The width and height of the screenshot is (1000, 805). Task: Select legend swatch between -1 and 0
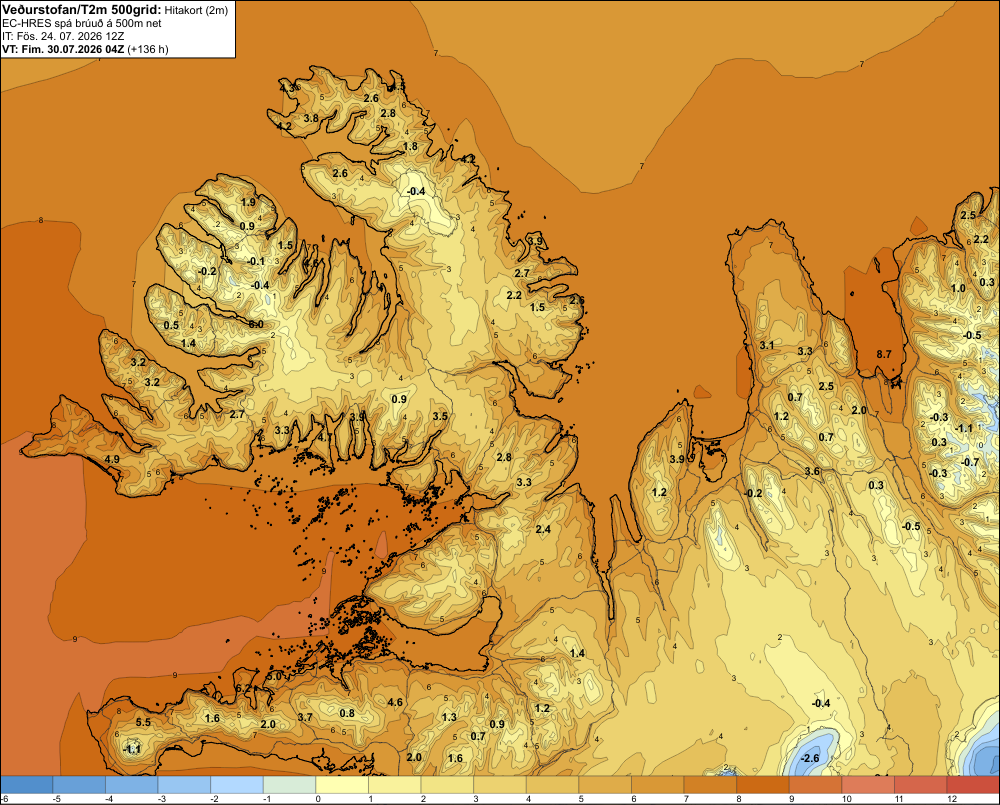coord(290,785)
